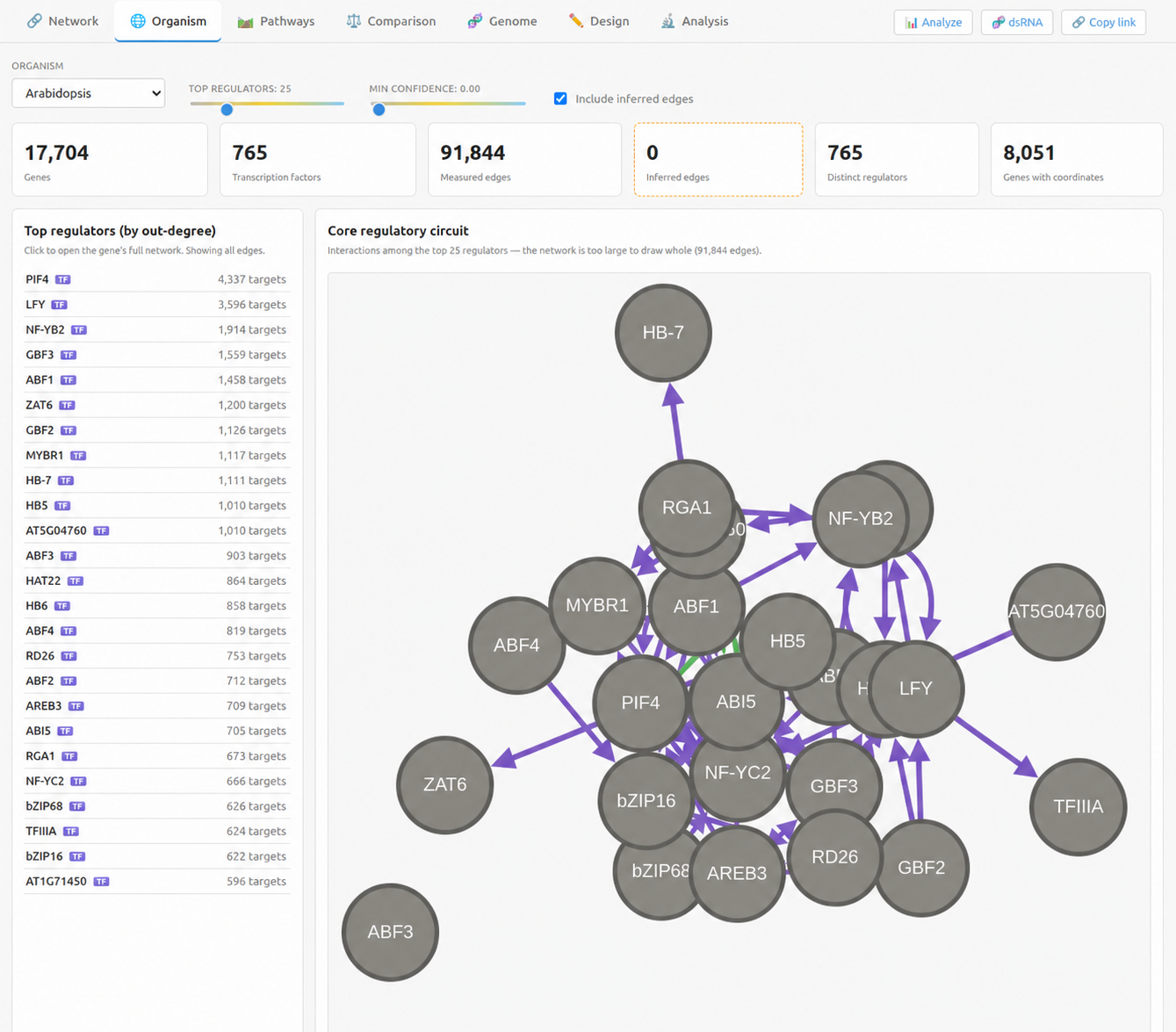Open the Arabidopsis organism dropdown

pos(88,93)
